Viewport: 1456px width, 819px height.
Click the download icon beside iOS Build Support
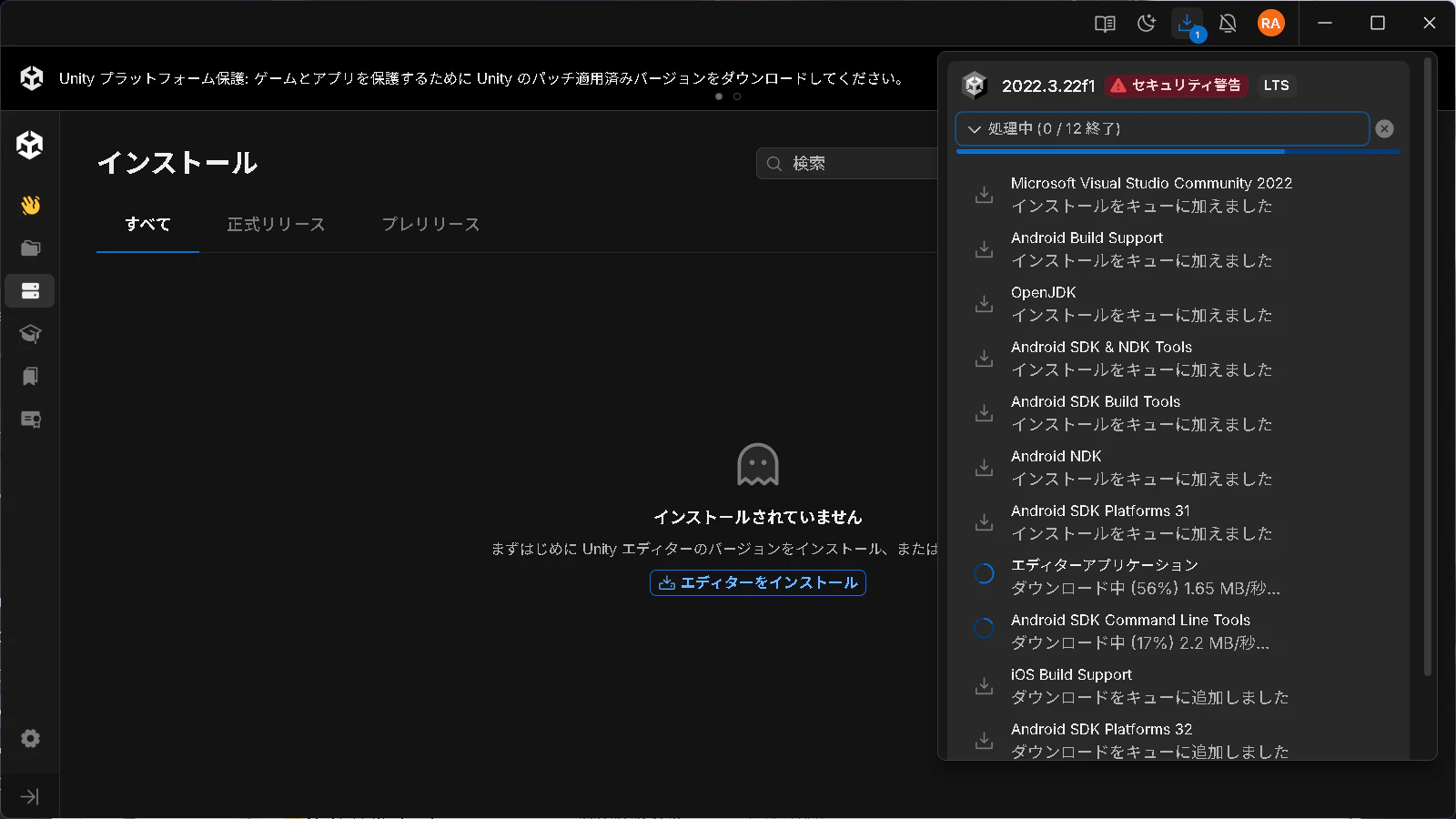tap(984, 686)
